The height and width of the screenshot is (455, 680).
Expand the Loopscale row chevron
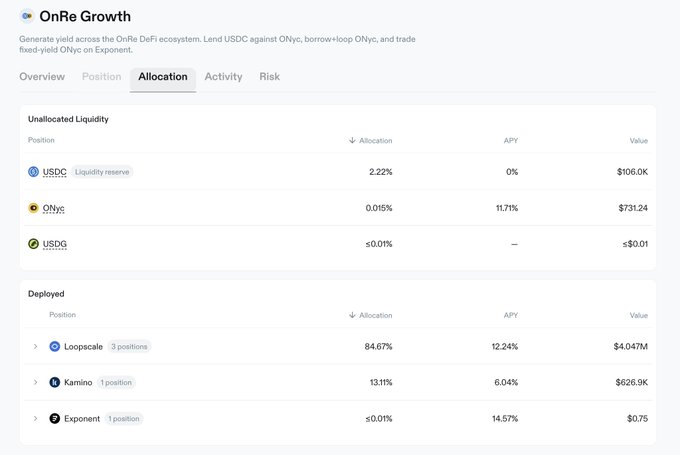click(36, 346)
